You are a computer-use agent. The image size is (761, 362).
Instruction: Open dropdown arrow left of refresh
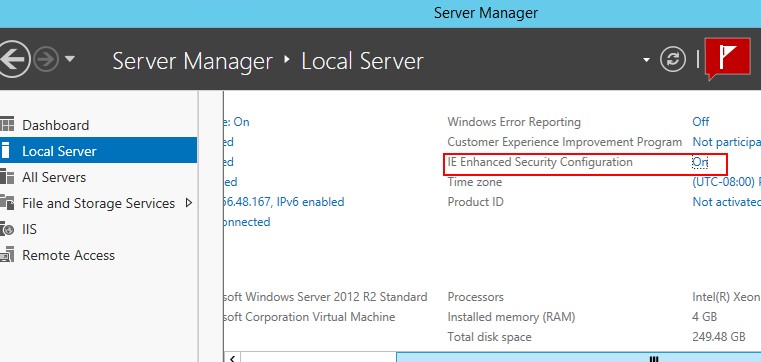tap(646, 60)
